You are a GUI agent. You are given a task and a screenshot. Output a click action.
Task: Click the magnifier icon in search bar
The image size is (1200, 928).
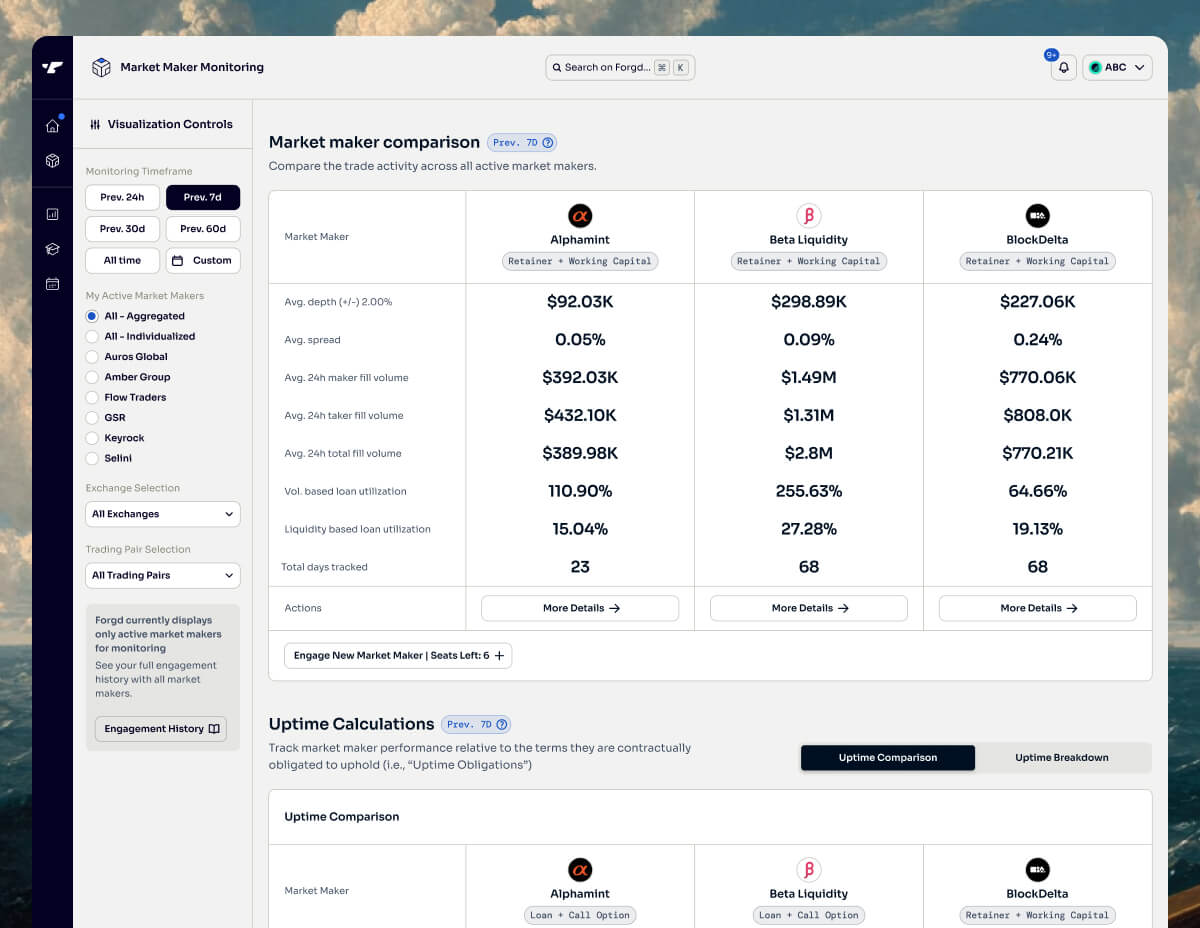(557, 68)
